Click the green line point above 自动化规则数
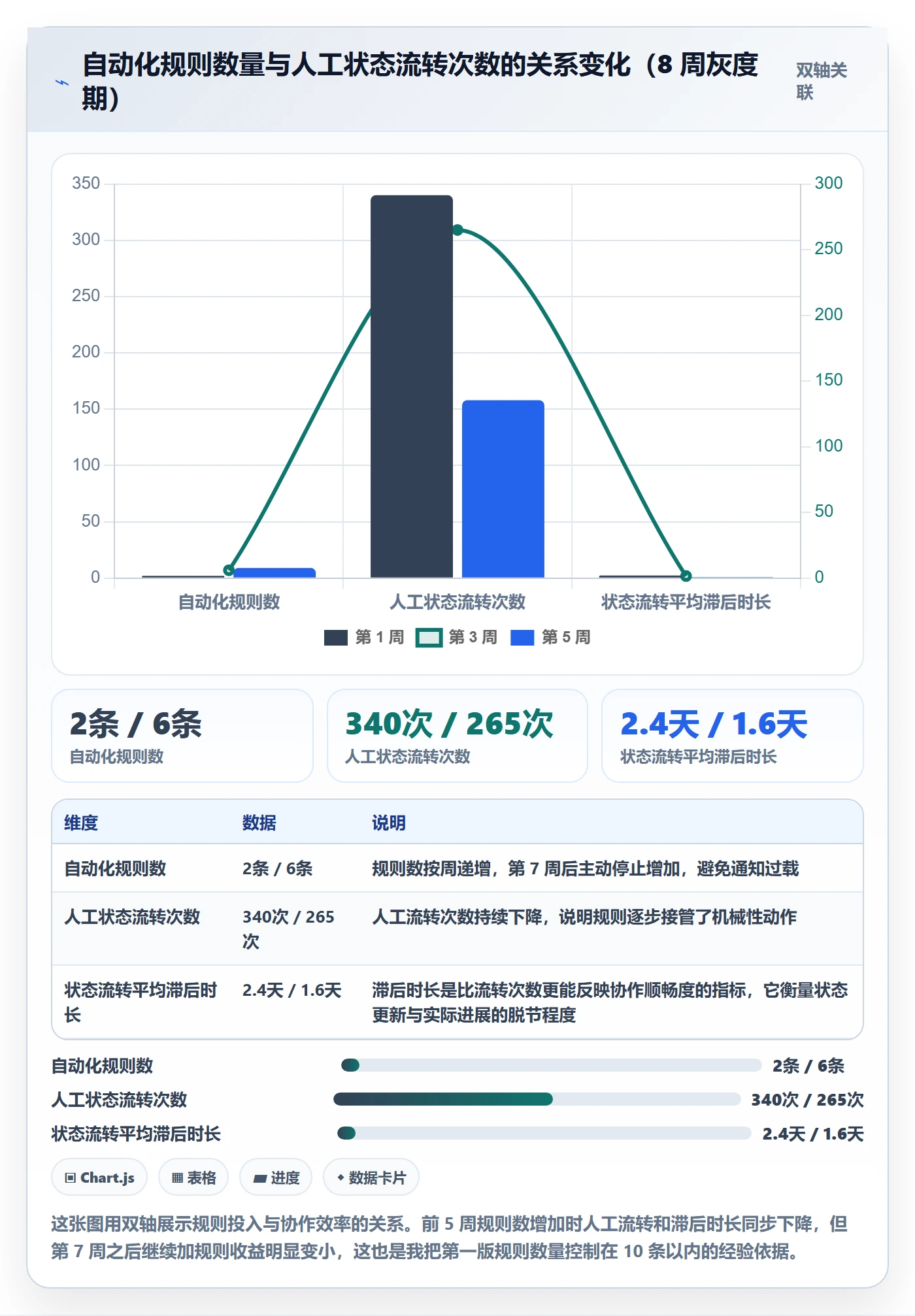Viewport: 915px width, 1316px height. (x=229, y=570)
